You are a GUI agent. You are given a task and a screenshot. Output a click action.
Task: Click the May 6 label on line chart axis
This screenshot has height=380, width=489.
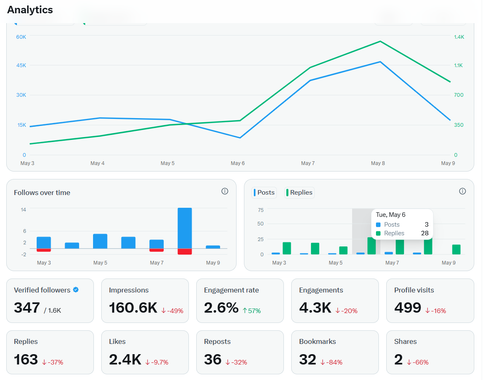coord(238,163)
